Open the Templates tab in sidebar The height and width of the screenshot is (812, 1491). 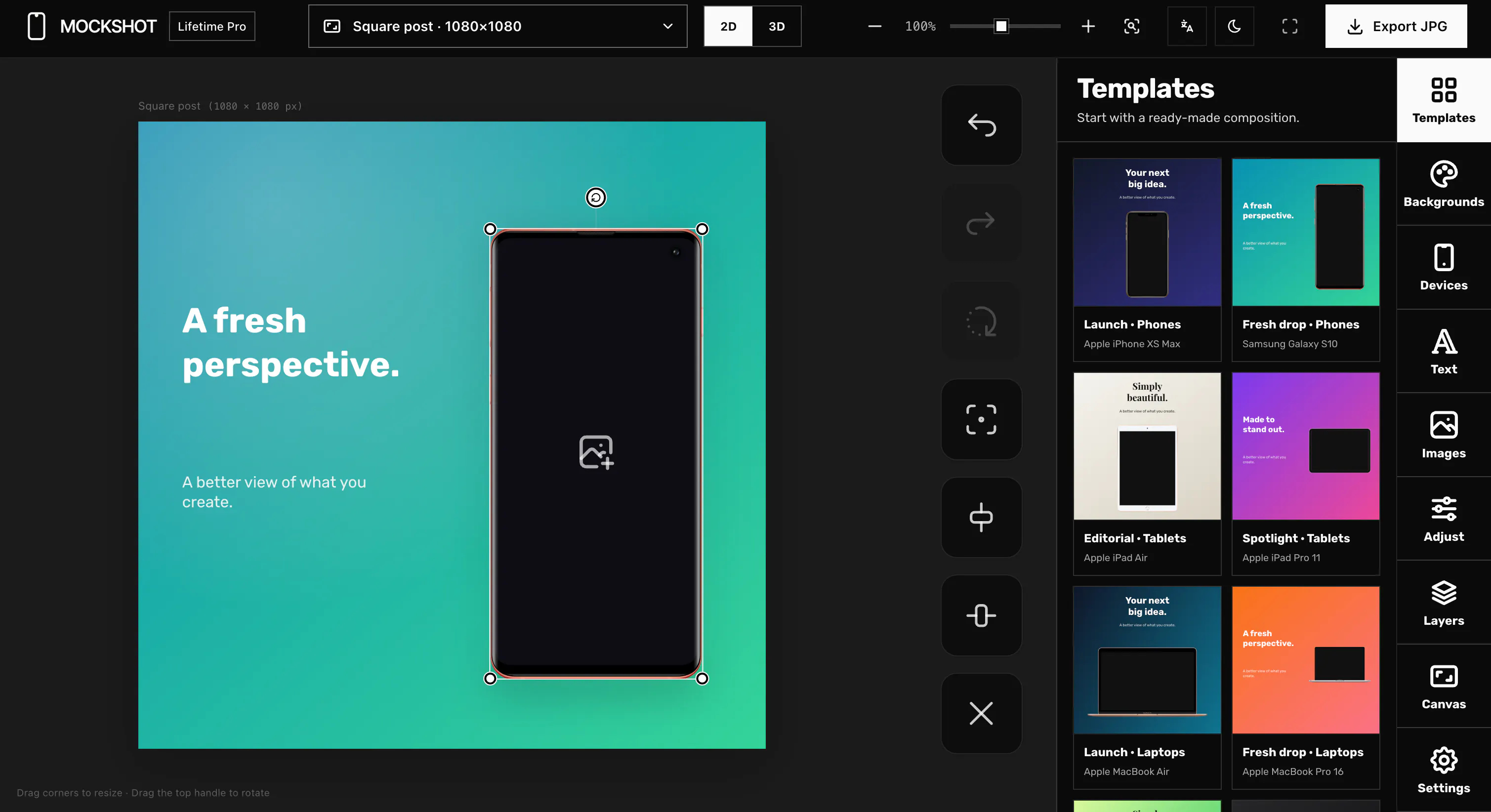1444,100
